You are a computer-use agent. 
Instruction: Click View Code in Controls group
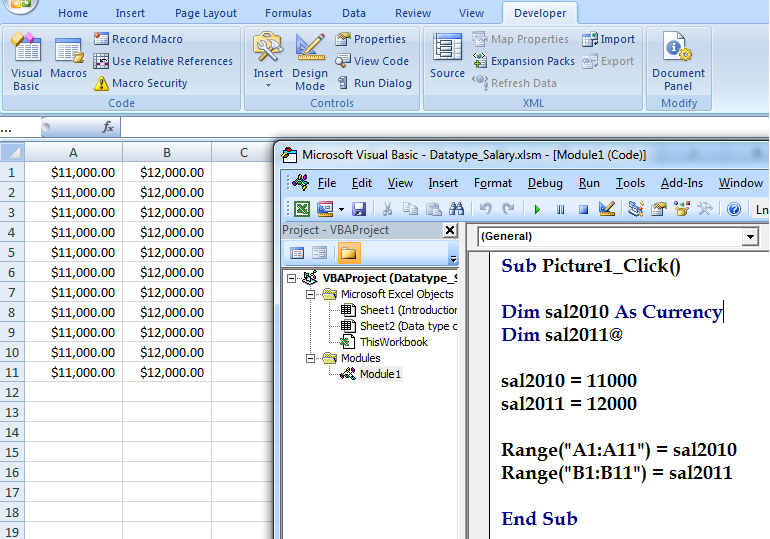[x=372, y=61]
